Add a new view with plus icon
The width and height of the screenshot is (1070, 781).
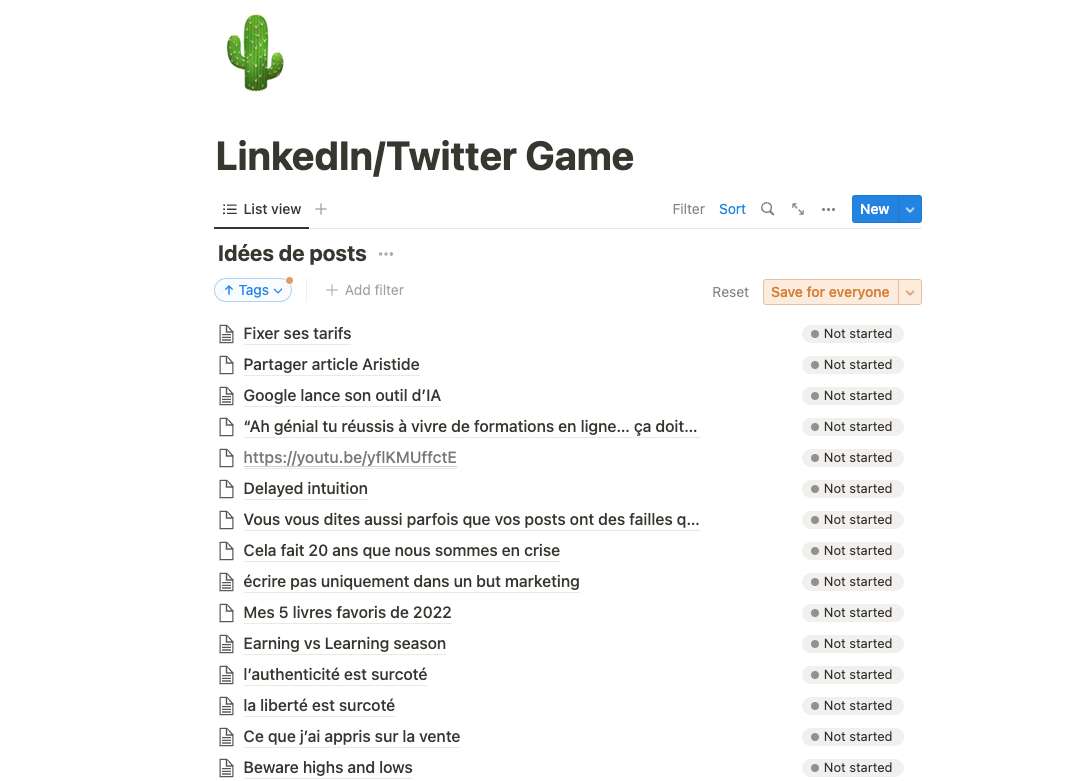click(321, 209)
